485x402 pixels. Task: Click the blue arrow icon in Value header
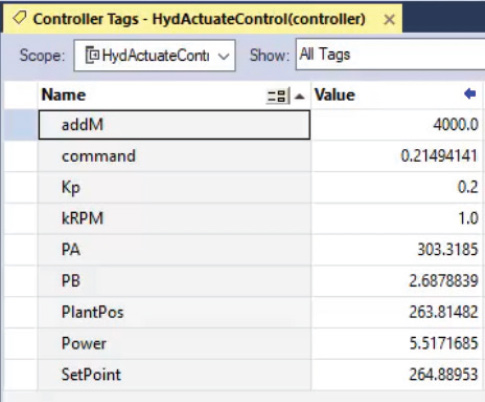point(470,94)
